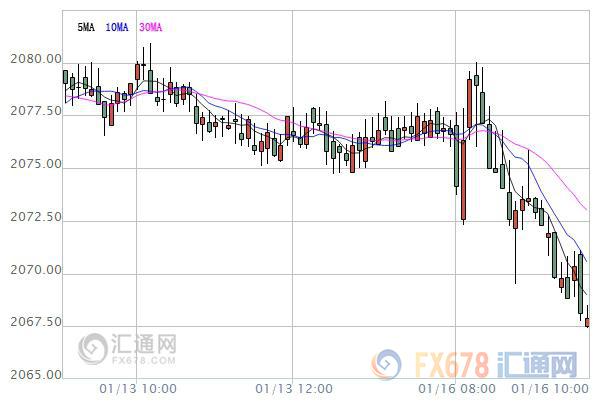Click the 2067.50 price axis label
The image size is (595, 401).
(x=36, y=322)
